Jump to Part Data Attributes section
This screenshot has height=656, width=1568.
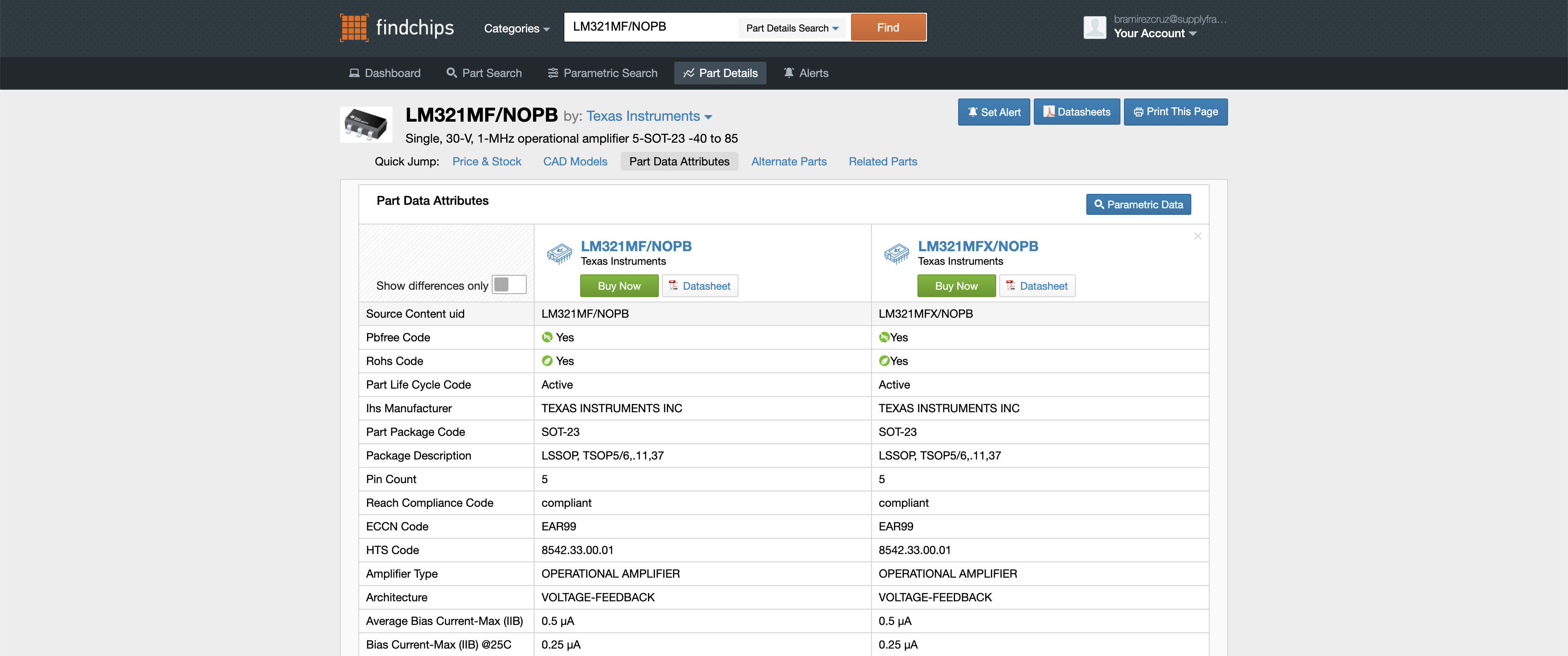(679, 161)
